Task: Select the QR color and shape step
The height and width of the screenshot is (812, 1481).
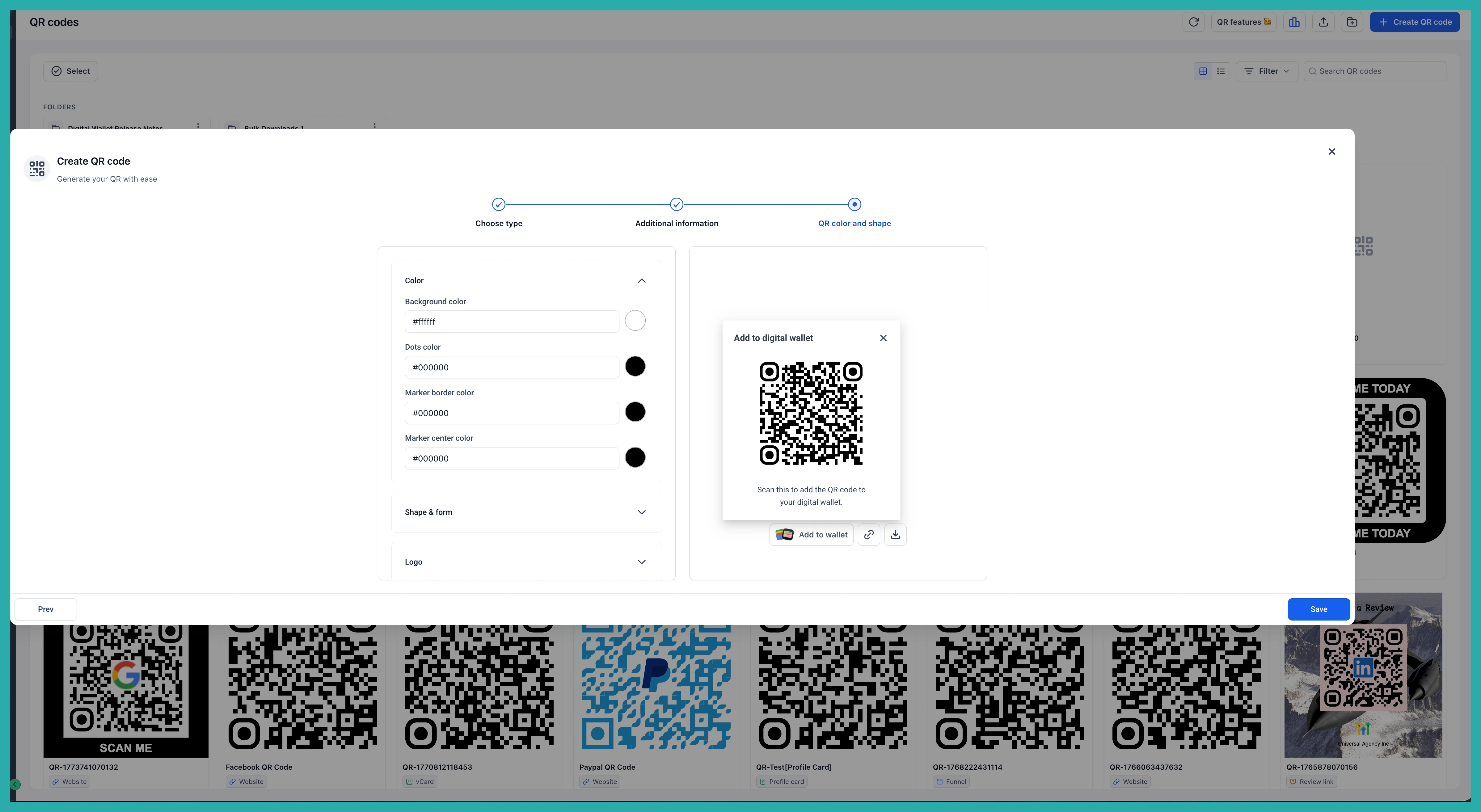Action: click(x=854, y=212)
